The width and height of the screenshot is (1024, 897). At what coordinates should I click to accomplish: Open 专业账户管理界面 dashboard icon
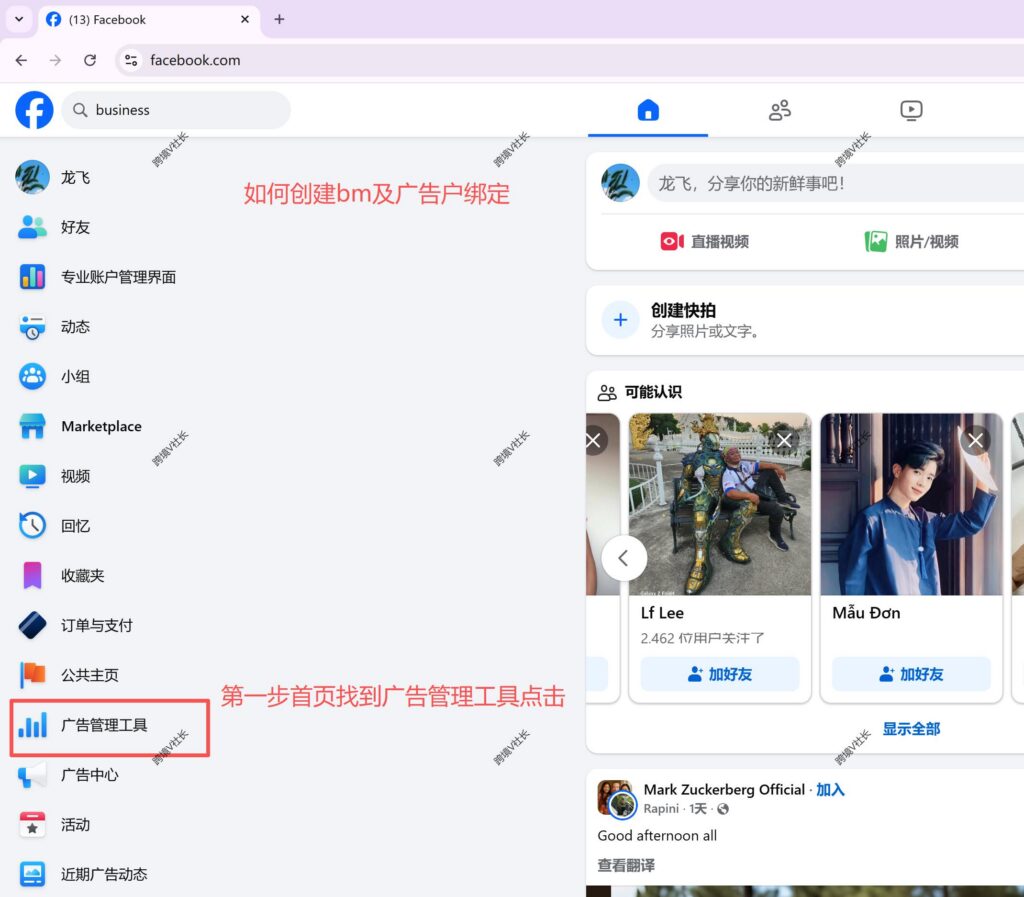coord(32,277)
